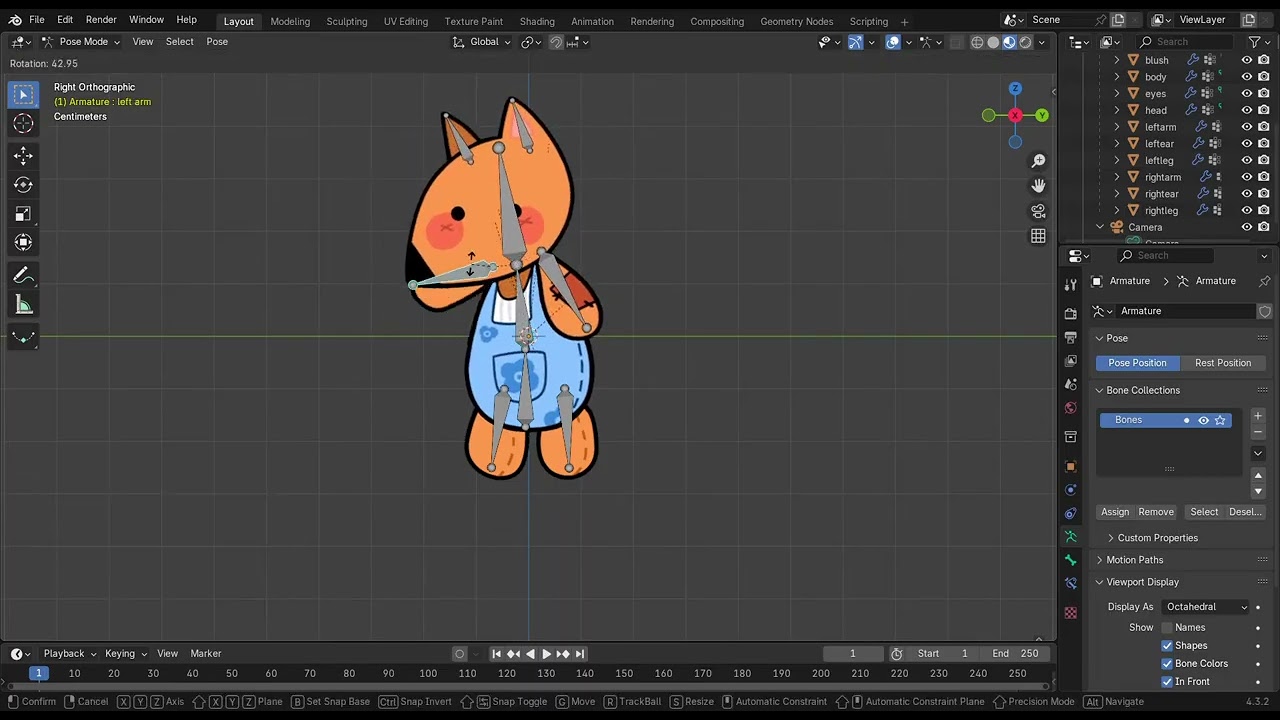Click the bone collection Select button
1280x720 pixels.
pos(1204,512)
